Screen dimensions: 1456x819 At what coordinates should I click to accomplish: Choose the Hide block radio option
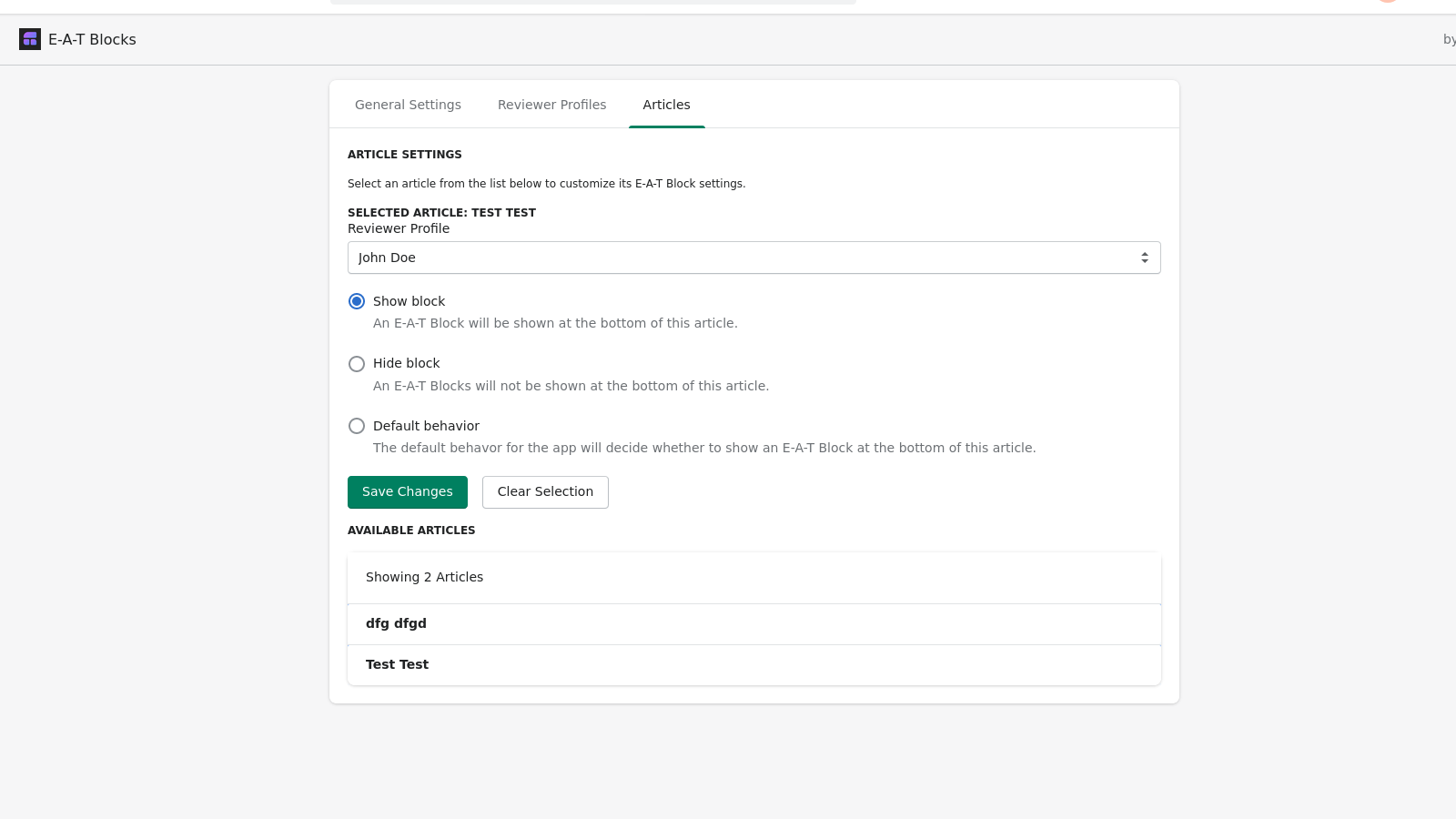tap(357, 364)
